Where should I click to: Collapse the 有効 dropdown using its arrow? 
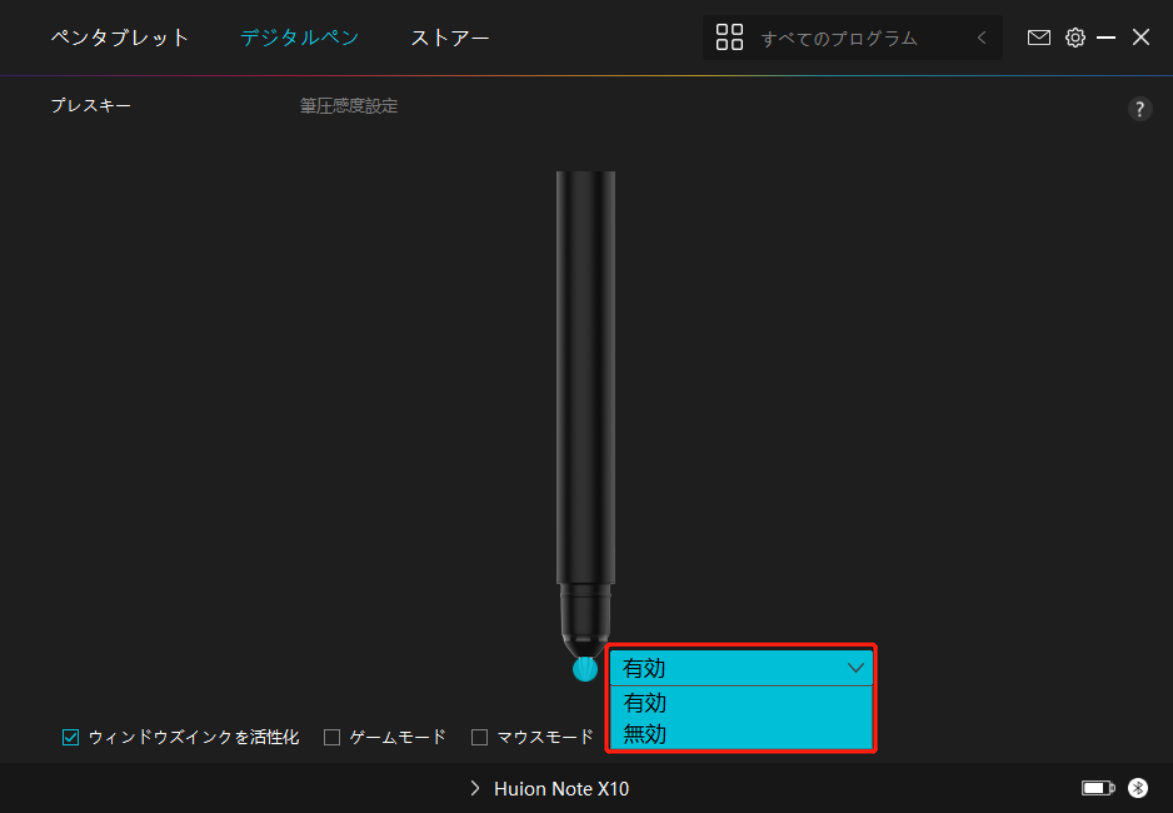855,668
